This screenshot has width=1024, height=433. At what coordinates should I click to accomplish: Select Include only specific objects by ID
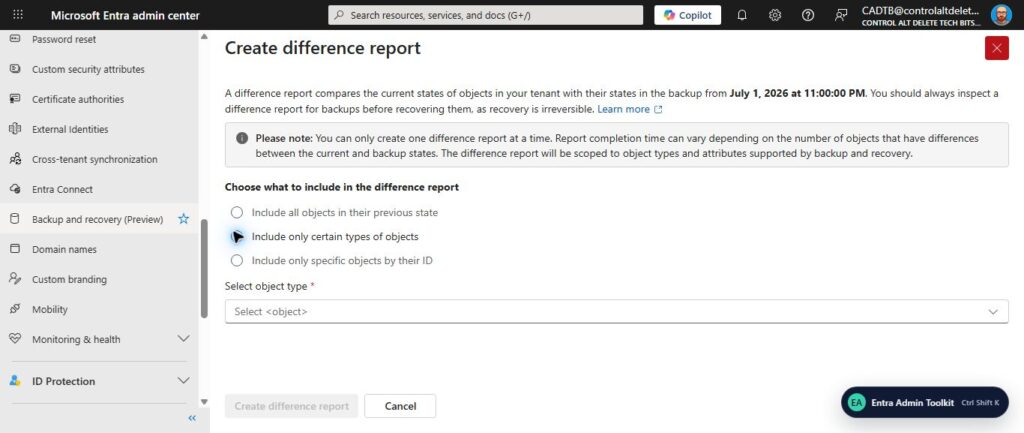coord(237,261)
